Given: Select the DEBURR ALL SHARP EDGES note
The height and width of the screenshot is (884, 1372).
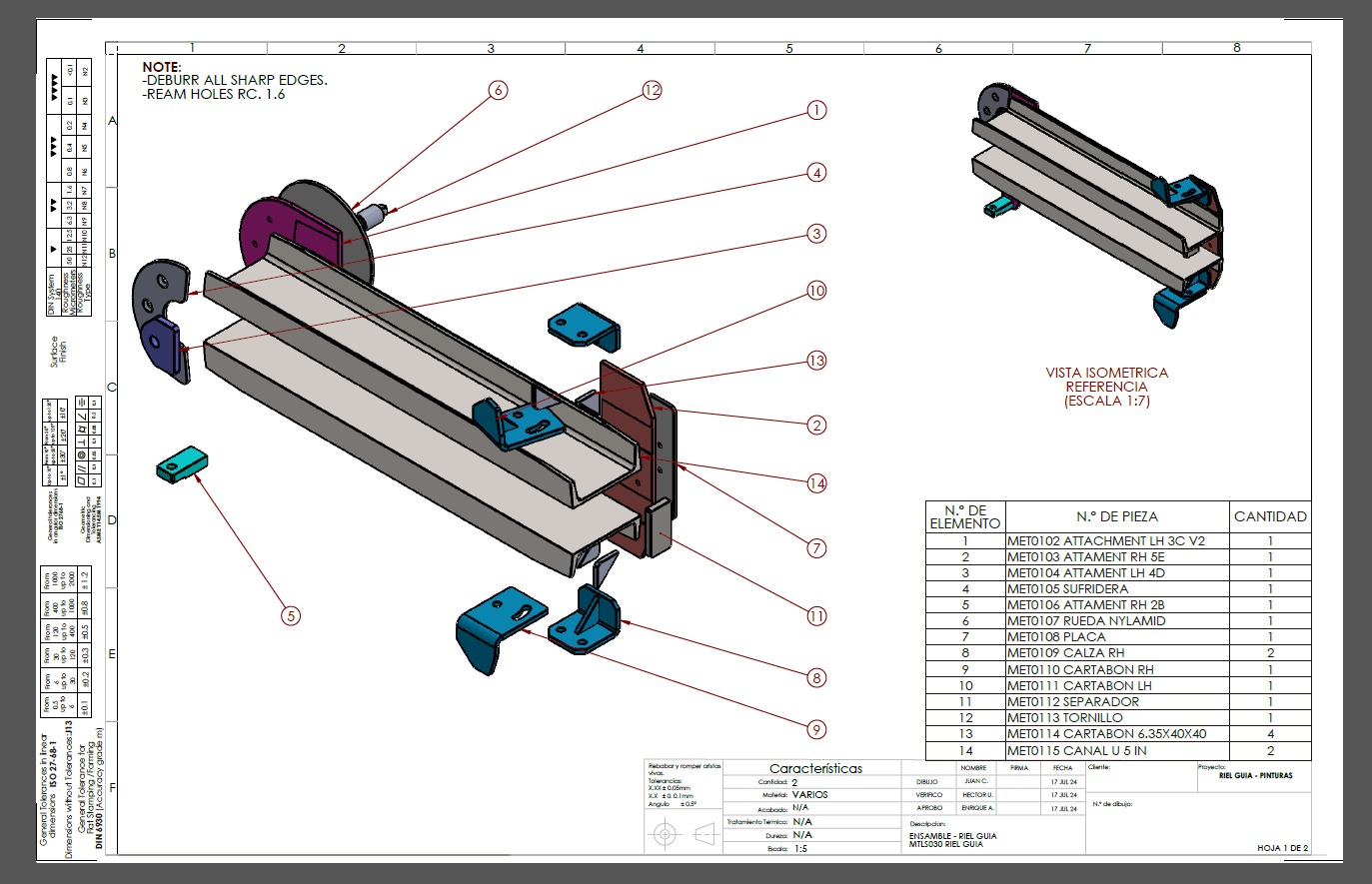Looking at the screenshot, I should point(235,81).
